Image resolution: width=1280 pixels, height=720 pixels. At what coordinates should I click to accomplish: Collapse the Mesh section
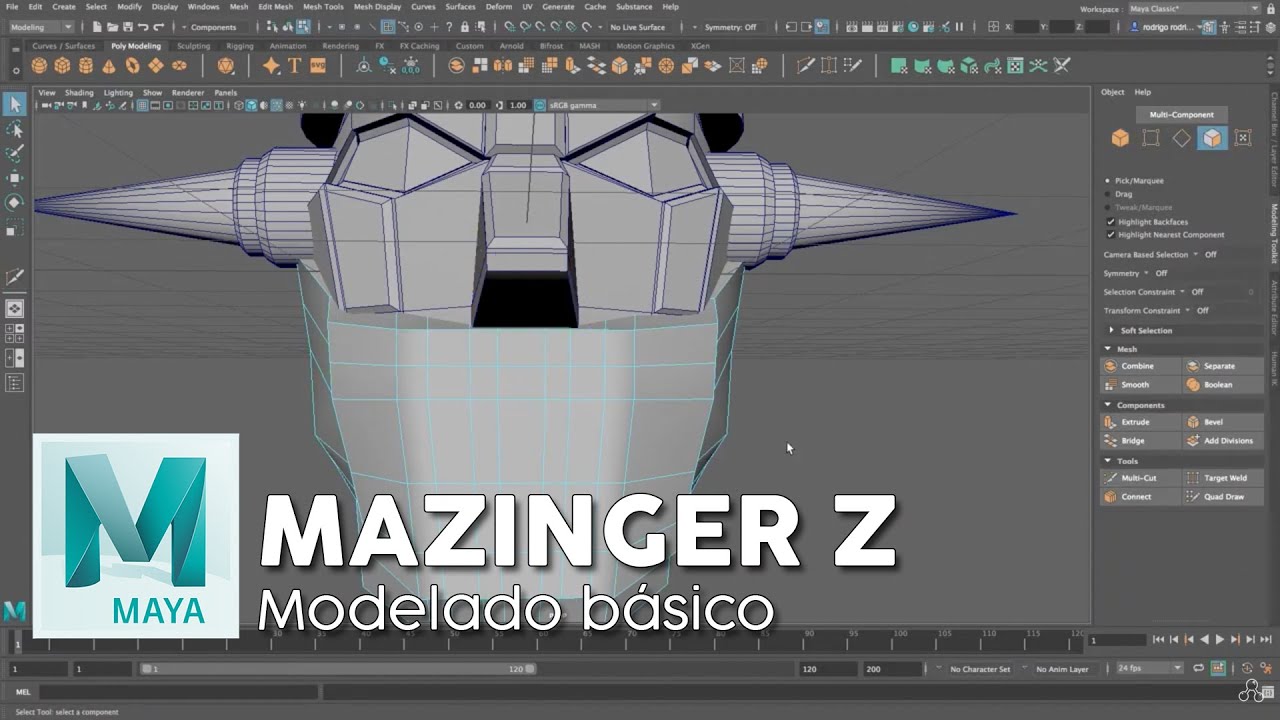1108,349
